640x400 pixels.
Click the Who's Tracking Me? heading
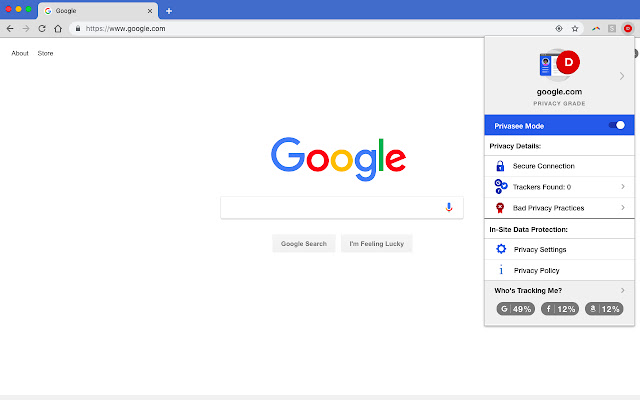pyautogui.click(x=528, y=291)
